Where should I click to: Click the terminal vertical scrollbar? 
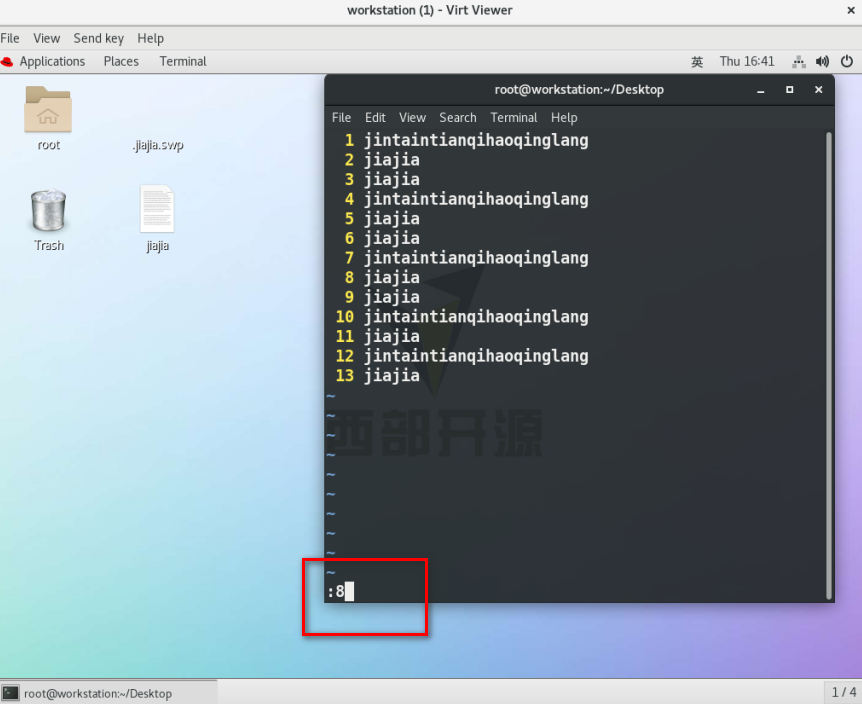coord(829,365)
